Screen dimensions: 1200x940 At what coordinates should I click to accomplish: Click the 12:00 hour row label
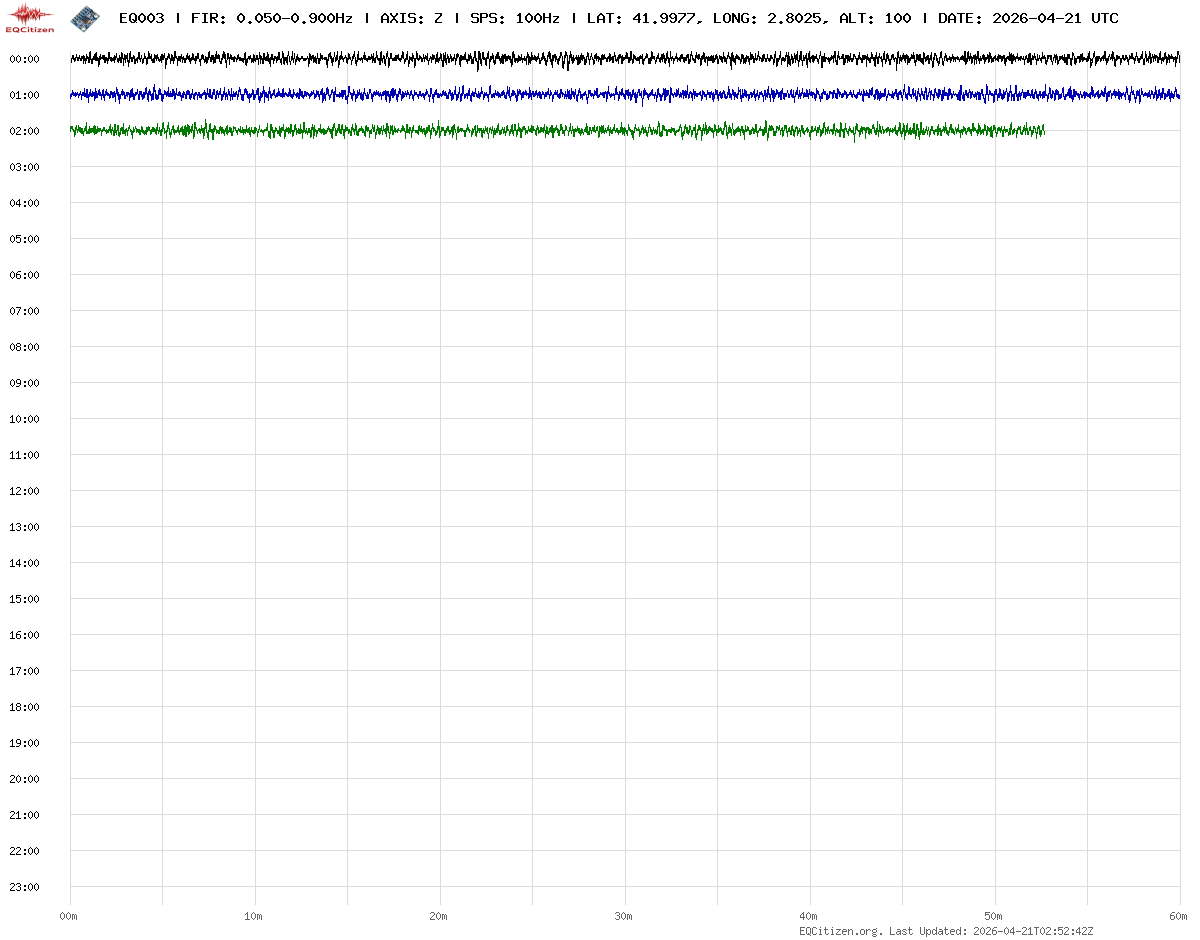(24, 491)
